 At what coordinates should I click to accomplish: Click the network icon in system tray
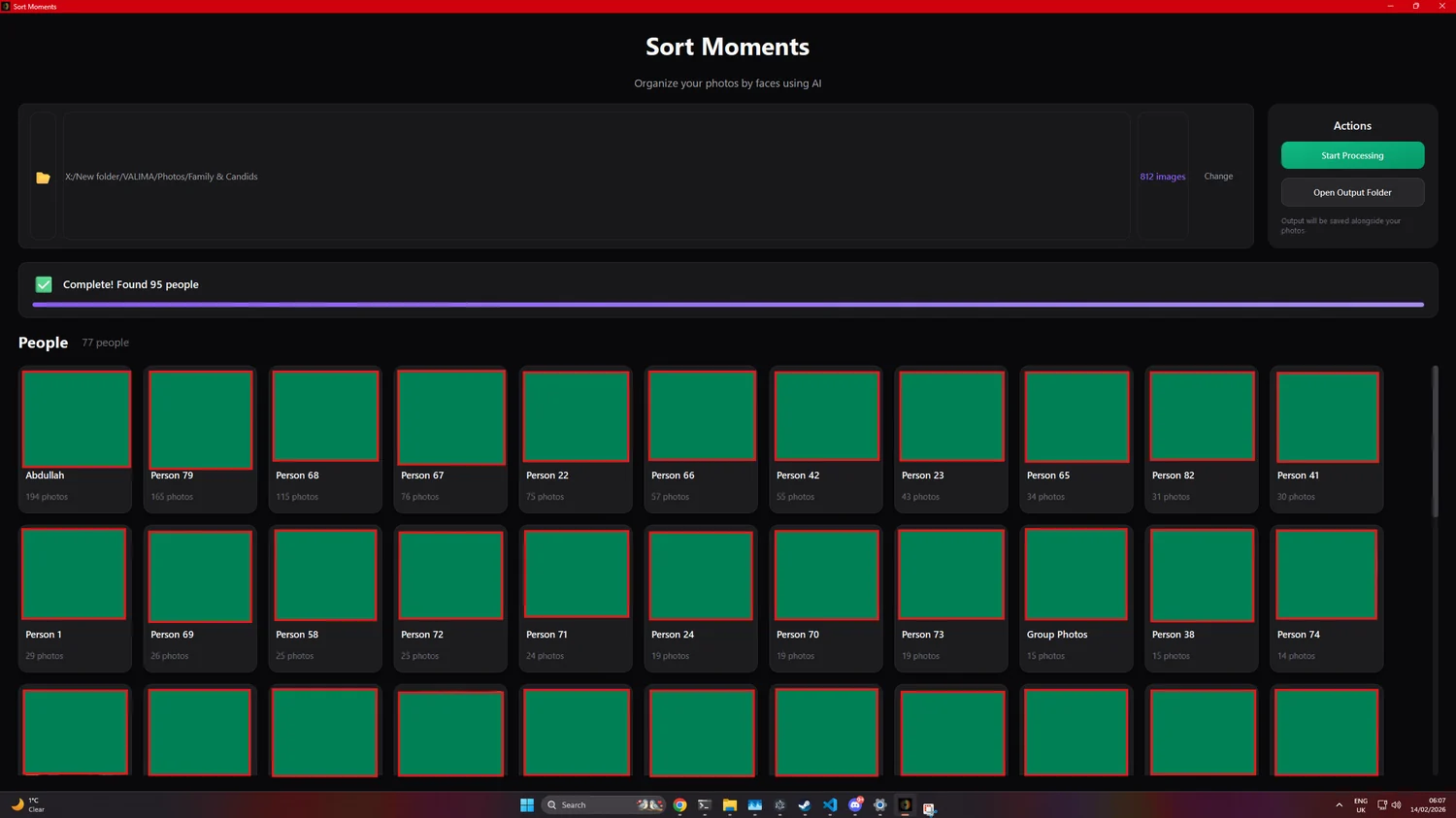pyautogui.click(x=1382, y=805)
